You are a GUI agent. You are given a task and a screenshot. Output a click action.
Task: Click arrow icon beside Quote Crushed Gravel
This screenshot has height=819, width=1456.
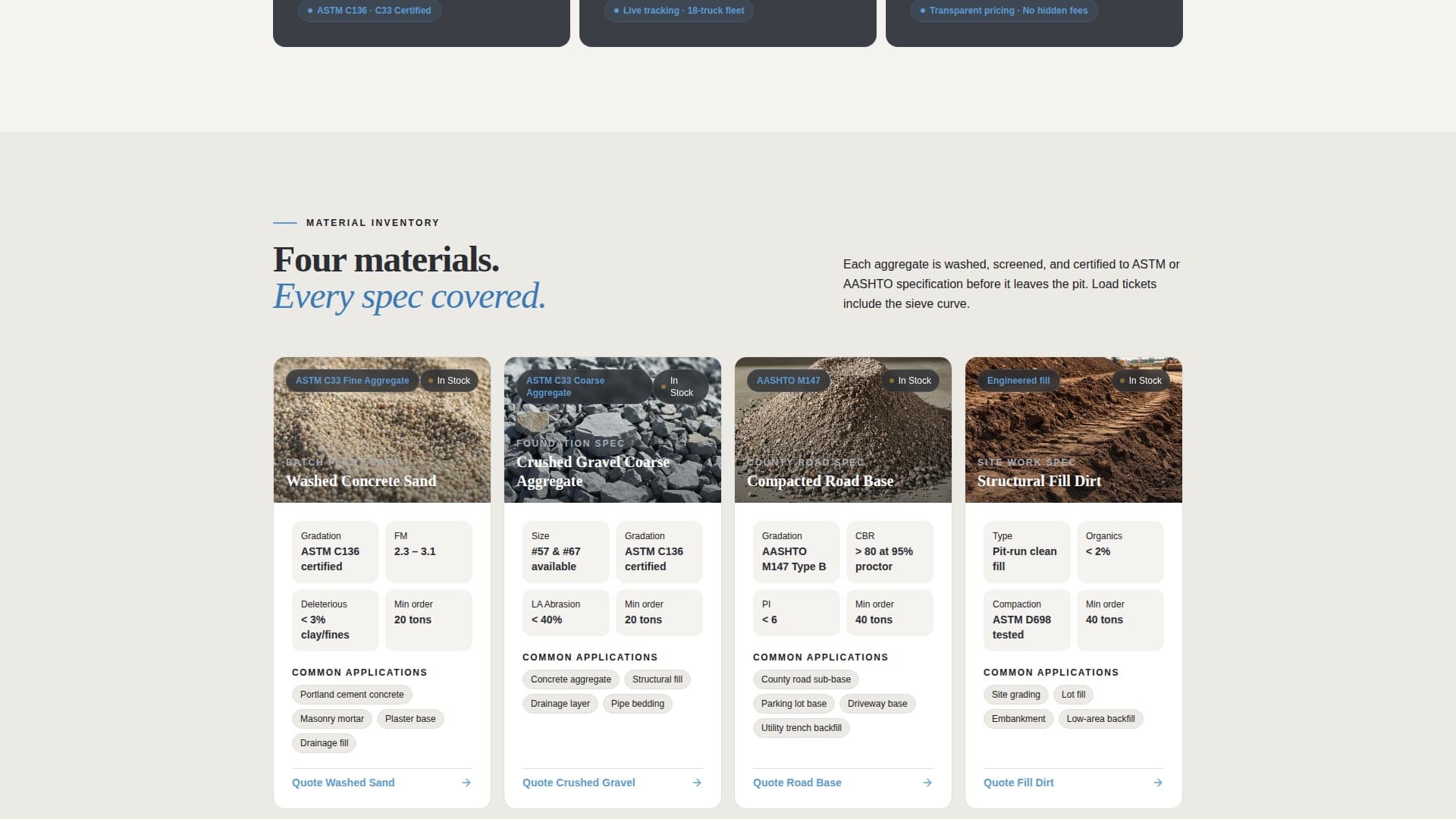(x=697, y=783)
